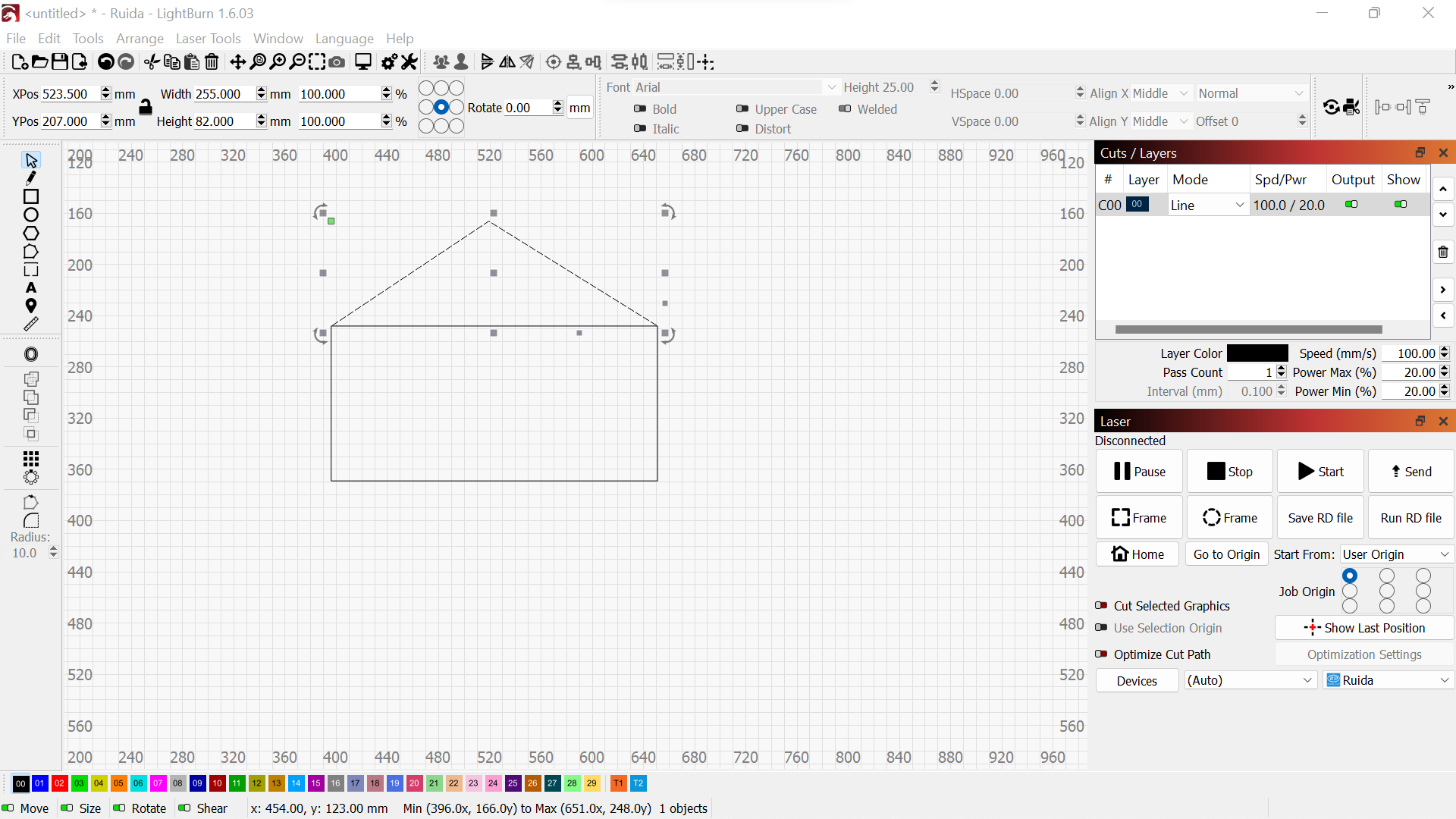
Task: Select the Draw Ellipse tool
Action: pos(31,215)
